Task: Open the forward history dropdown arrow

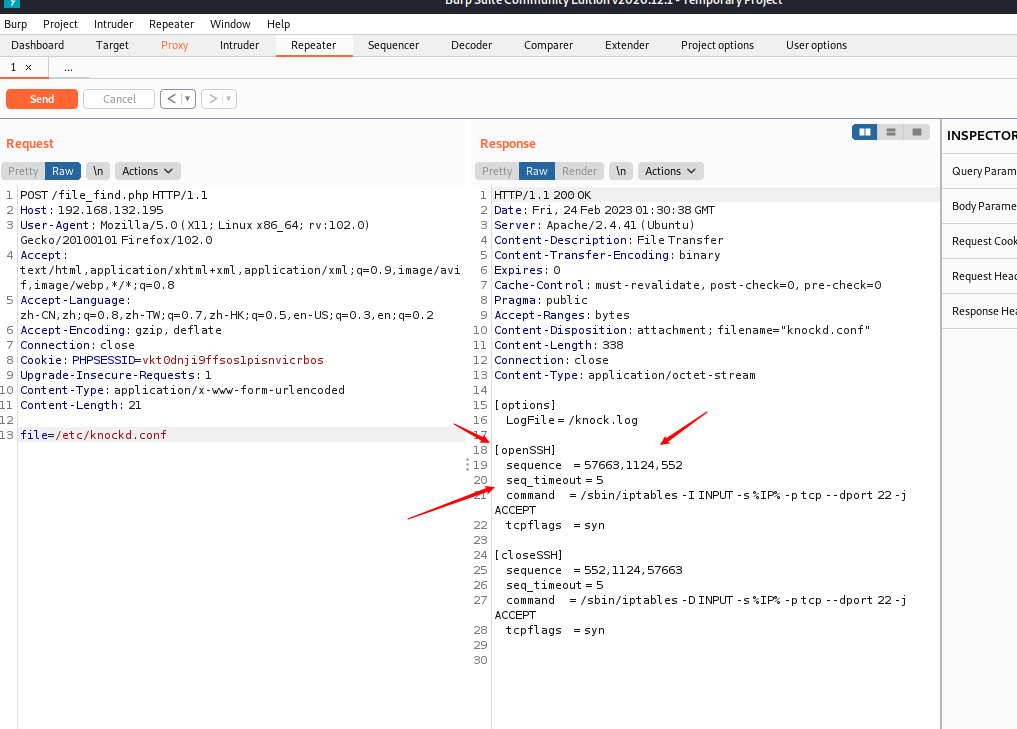Action: (228, 99)
